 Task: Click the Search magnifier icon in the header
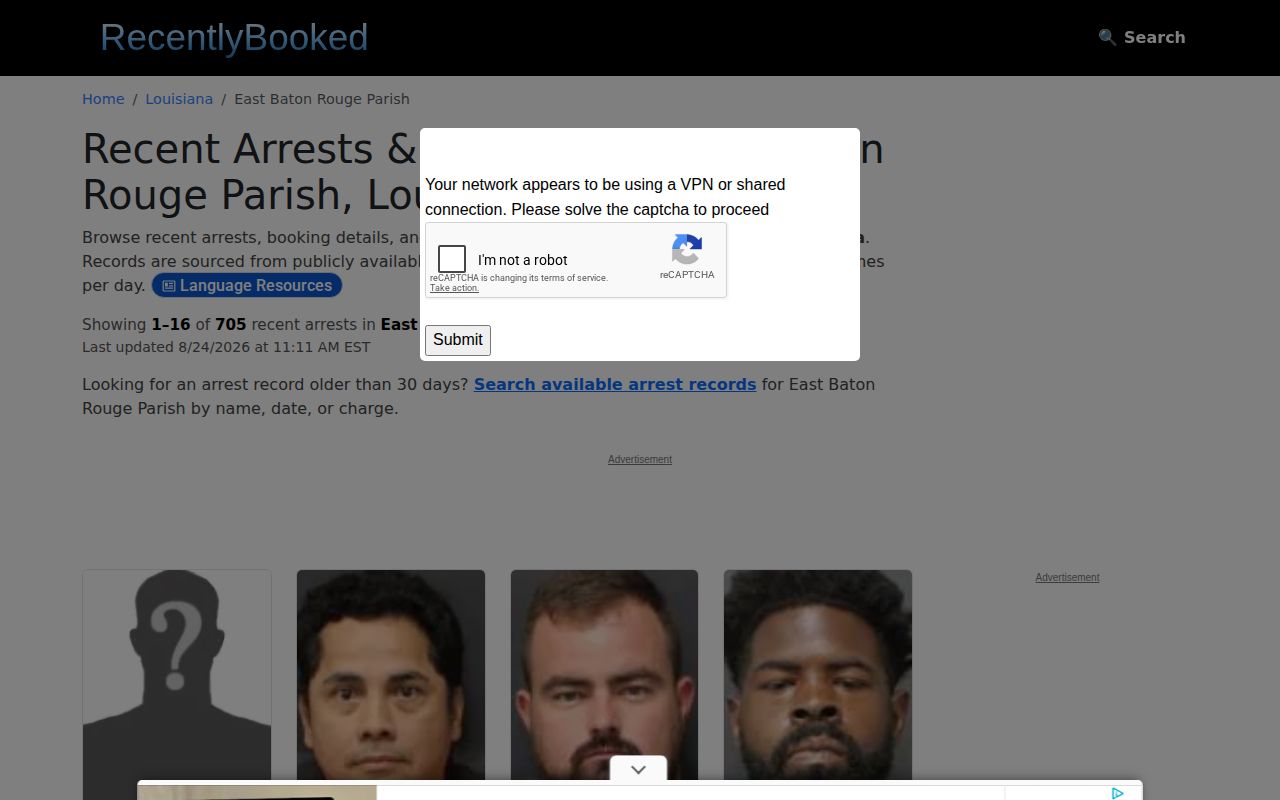[1107, 37]
